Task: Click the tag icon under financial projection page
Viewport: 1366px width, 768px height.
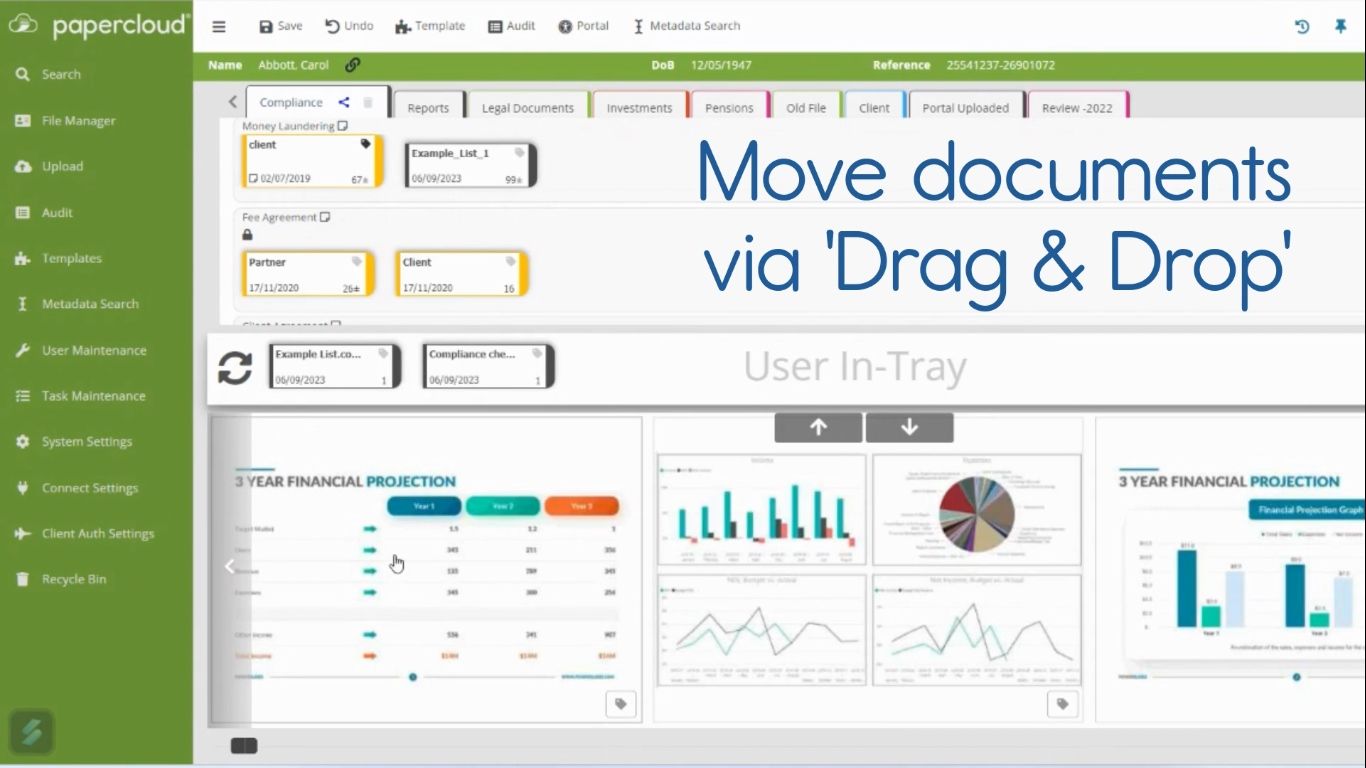Action: coord(620,704)
